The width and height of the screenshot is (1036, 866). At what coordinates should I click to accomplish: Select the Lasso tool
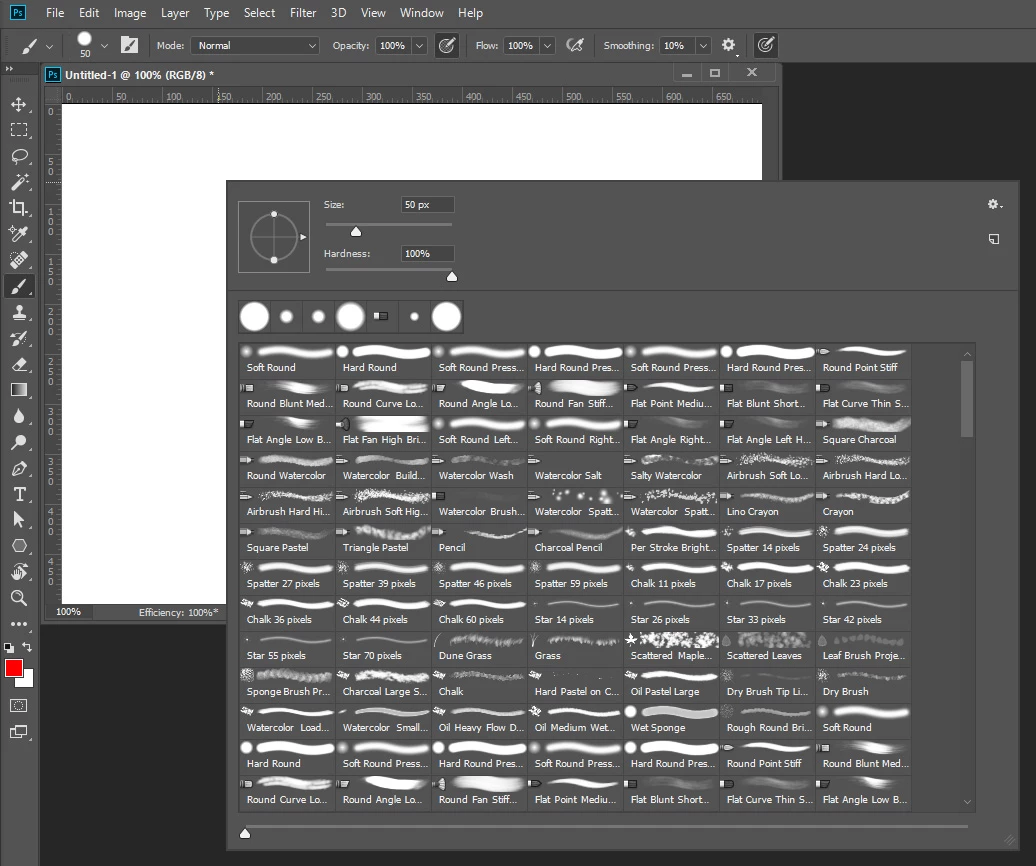(19, 156)
